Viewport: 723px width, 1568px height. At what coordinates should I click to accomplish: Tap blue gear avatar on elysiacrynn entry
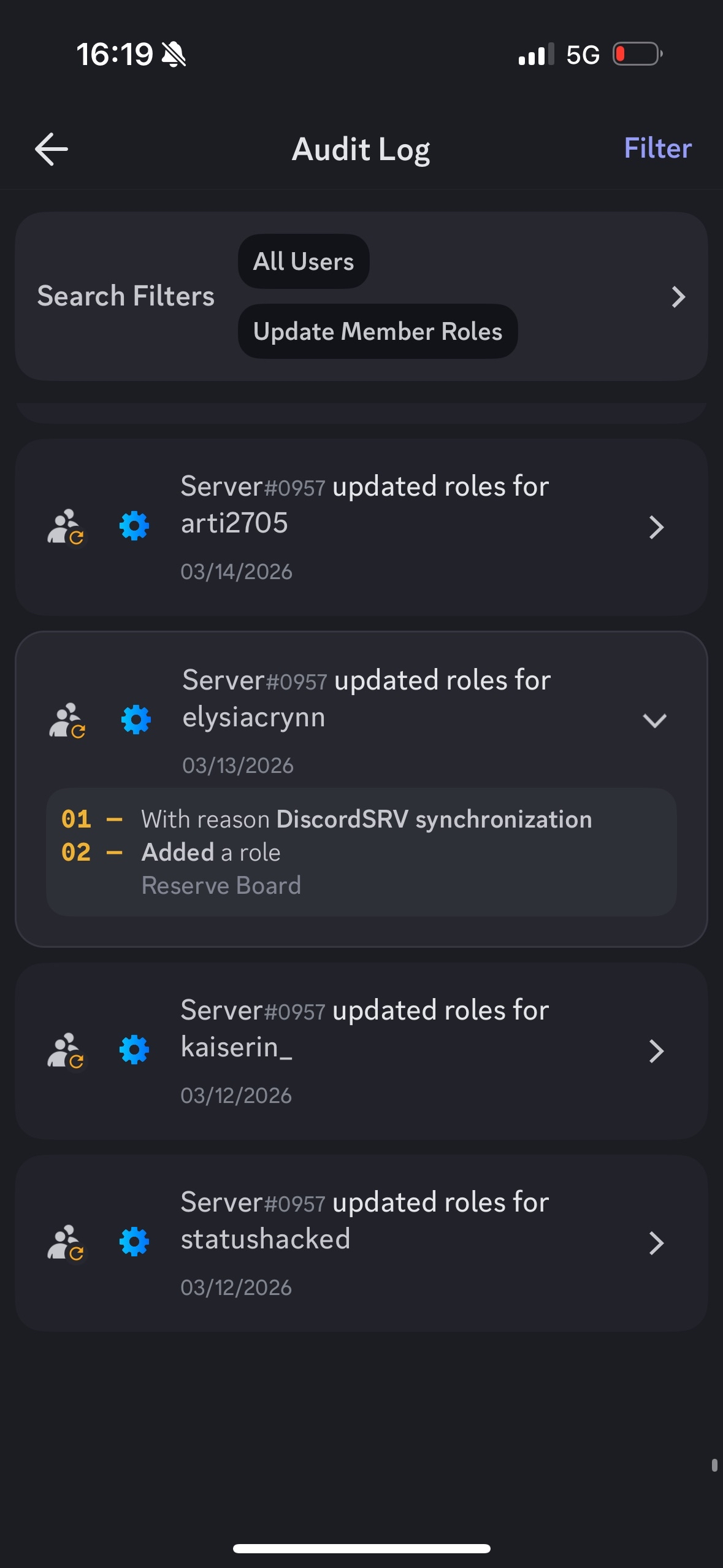(x=136, y=720)
